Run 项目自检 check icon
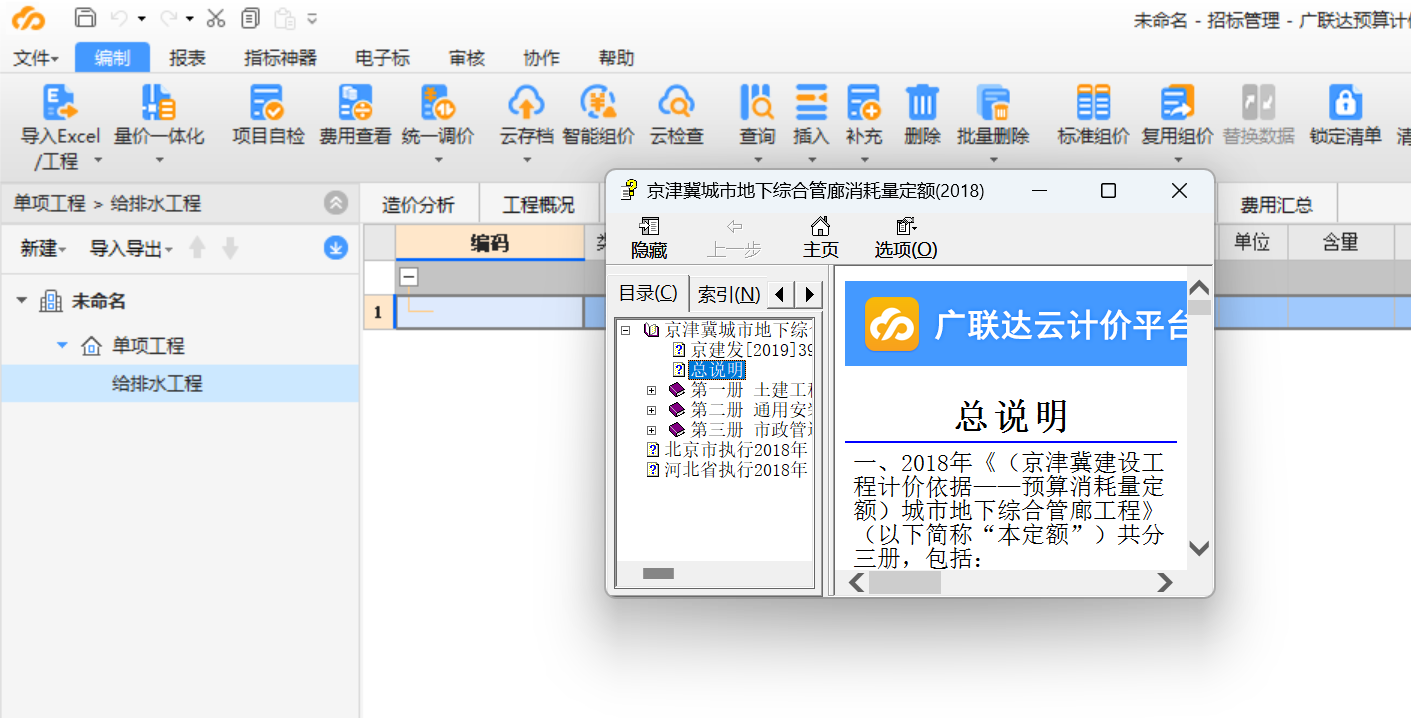The image size is (1411, 718). click(x=267, y=103)
